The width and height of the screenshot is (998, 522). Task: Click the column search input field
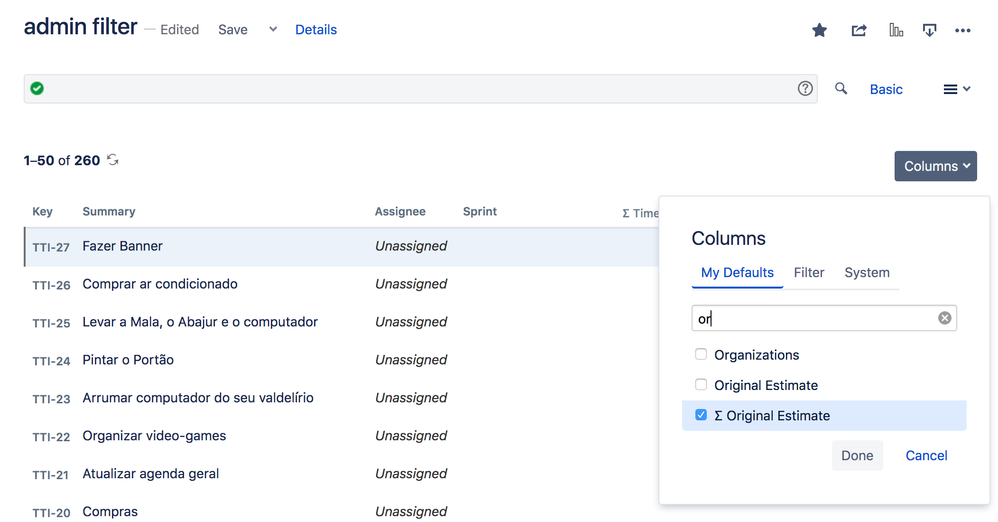[x=824, y=318]
